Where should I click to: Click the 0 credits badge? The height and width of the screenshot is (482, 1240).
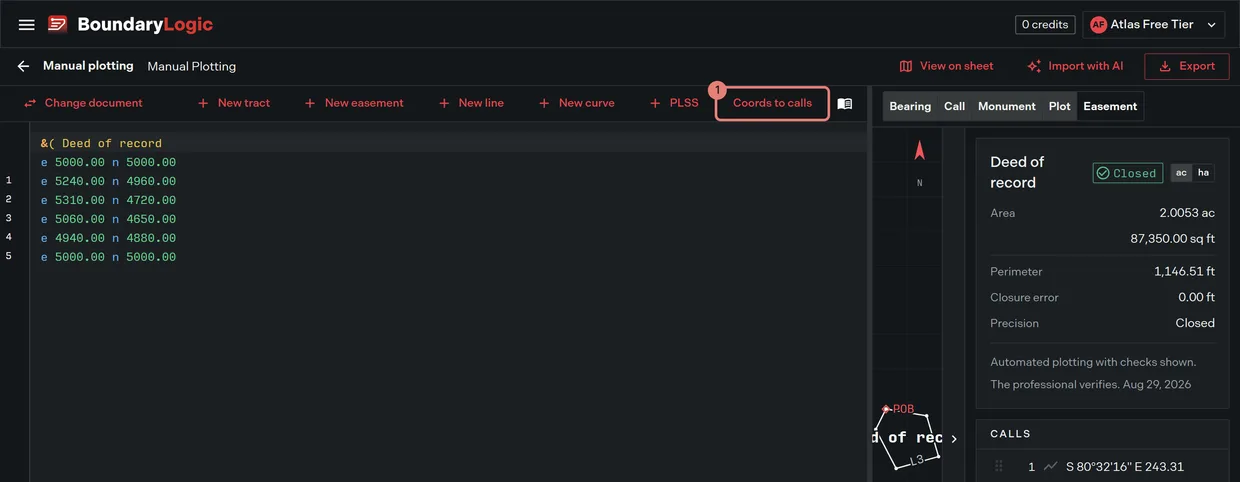point(1044,24)
